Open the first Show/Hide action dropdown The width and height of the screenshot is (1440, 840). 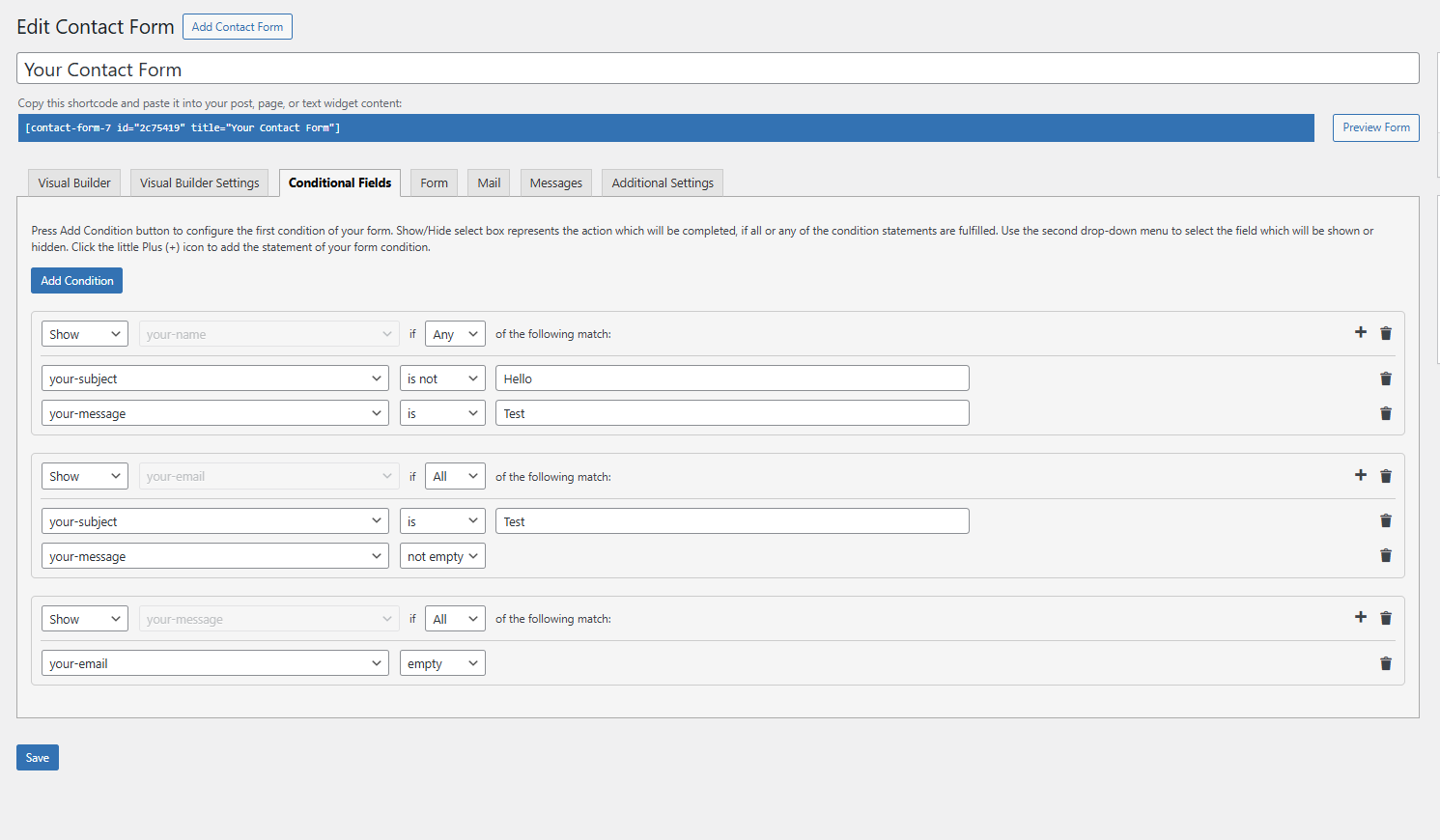pyautogui.click(x=85, y=334)
